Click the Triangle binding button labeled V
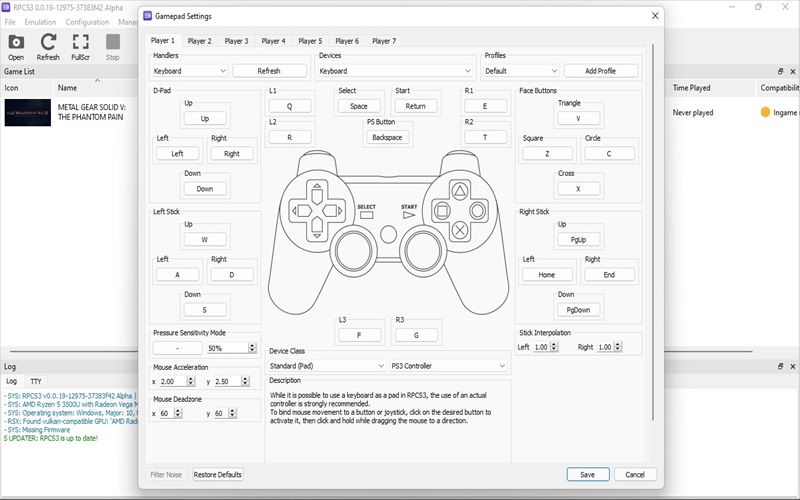Viewport: 800px width, 500px height. pos(578,118)
